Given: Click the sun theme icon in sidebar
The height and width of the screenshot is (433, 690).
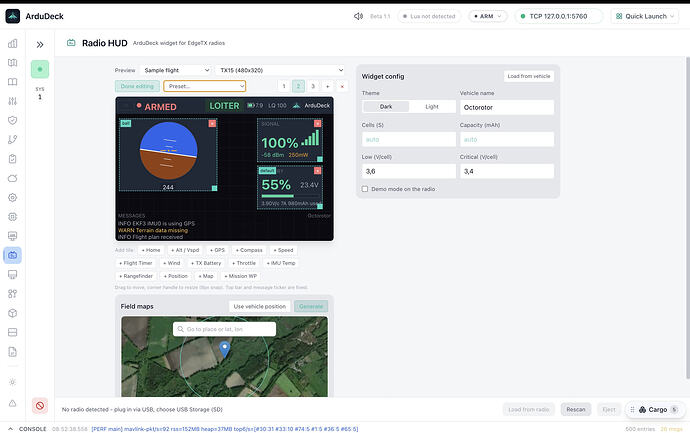Looking at the screenshot, I should pyautogui.click(x=13, y=382).
